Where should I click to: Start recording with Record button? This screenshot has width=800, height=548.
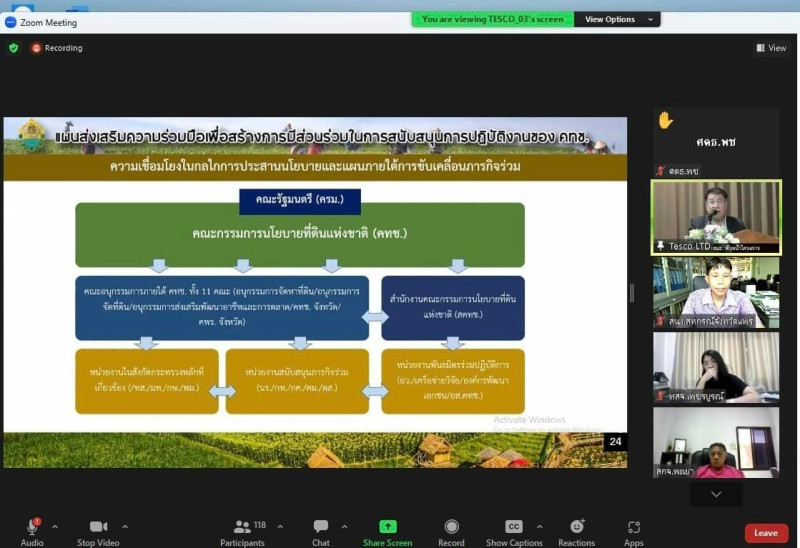tap(451, 530)
